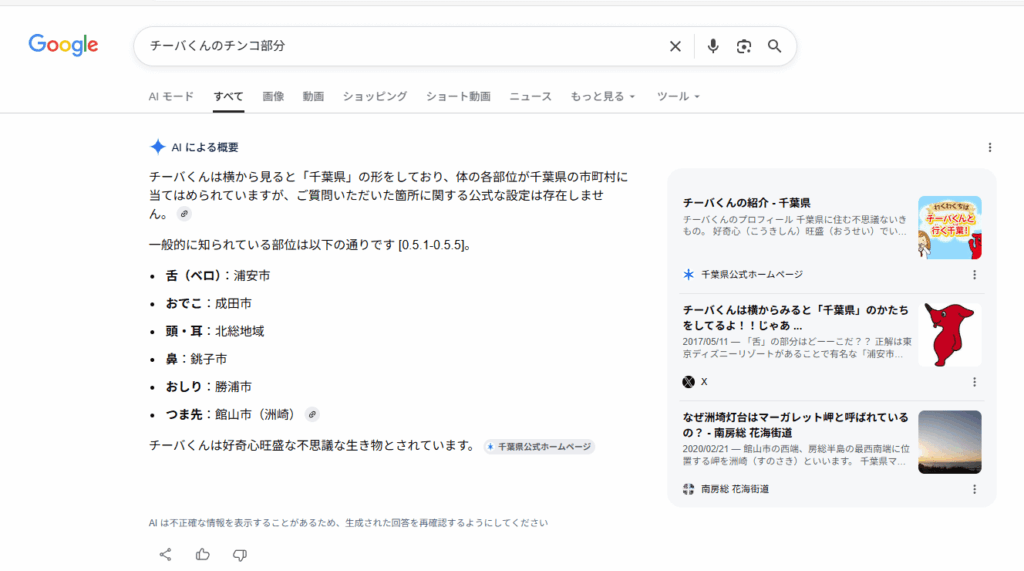This screenshot has height=571, width=1024.
Task: Click into the search query input field
Action: tap(402, 46)
